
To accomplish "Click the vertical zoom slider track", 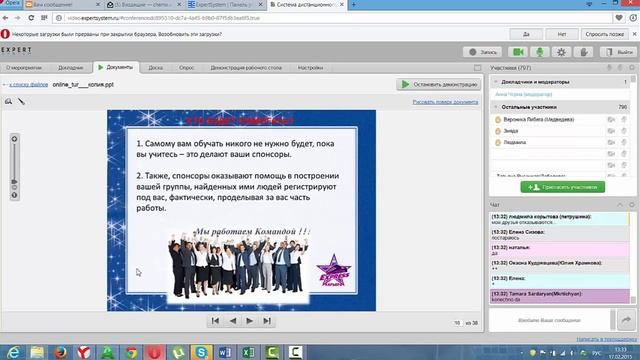I will 14,161.
